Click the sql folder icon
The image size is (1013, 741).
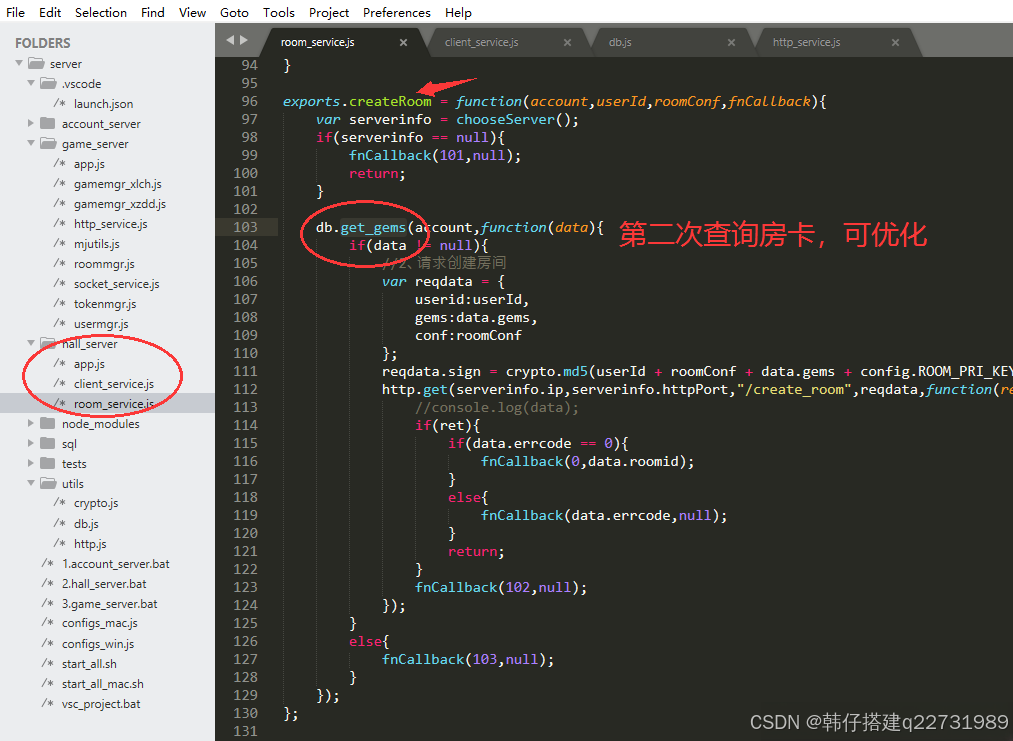pyautogui.click(x=48, y=443)
